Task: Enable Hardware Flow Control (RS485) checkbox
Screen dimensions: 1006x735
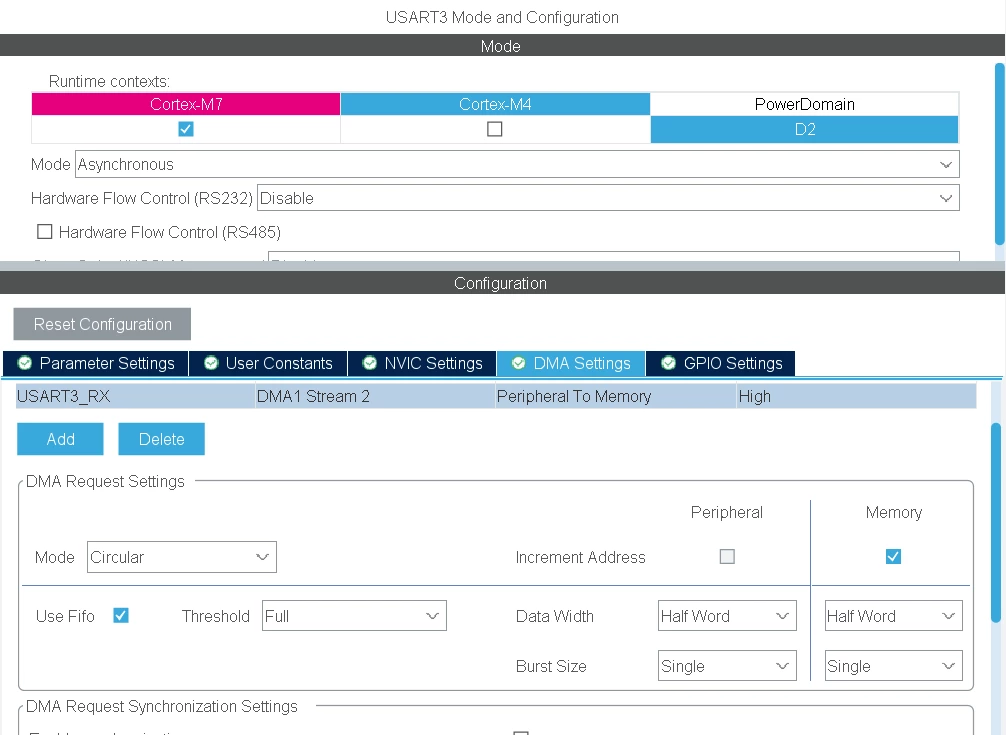Action: click(44, 232)
